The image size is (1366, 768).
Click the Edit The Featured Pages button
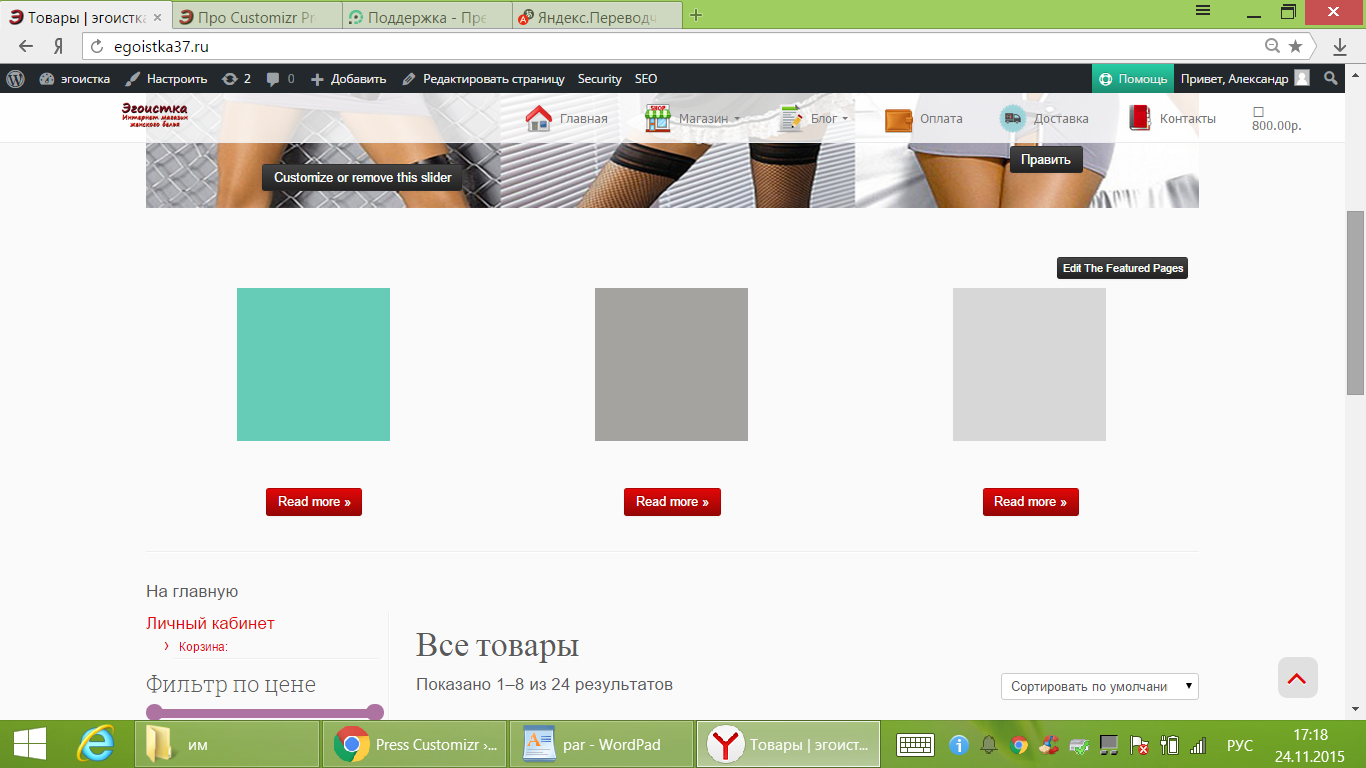click(x=1122, y=268)
